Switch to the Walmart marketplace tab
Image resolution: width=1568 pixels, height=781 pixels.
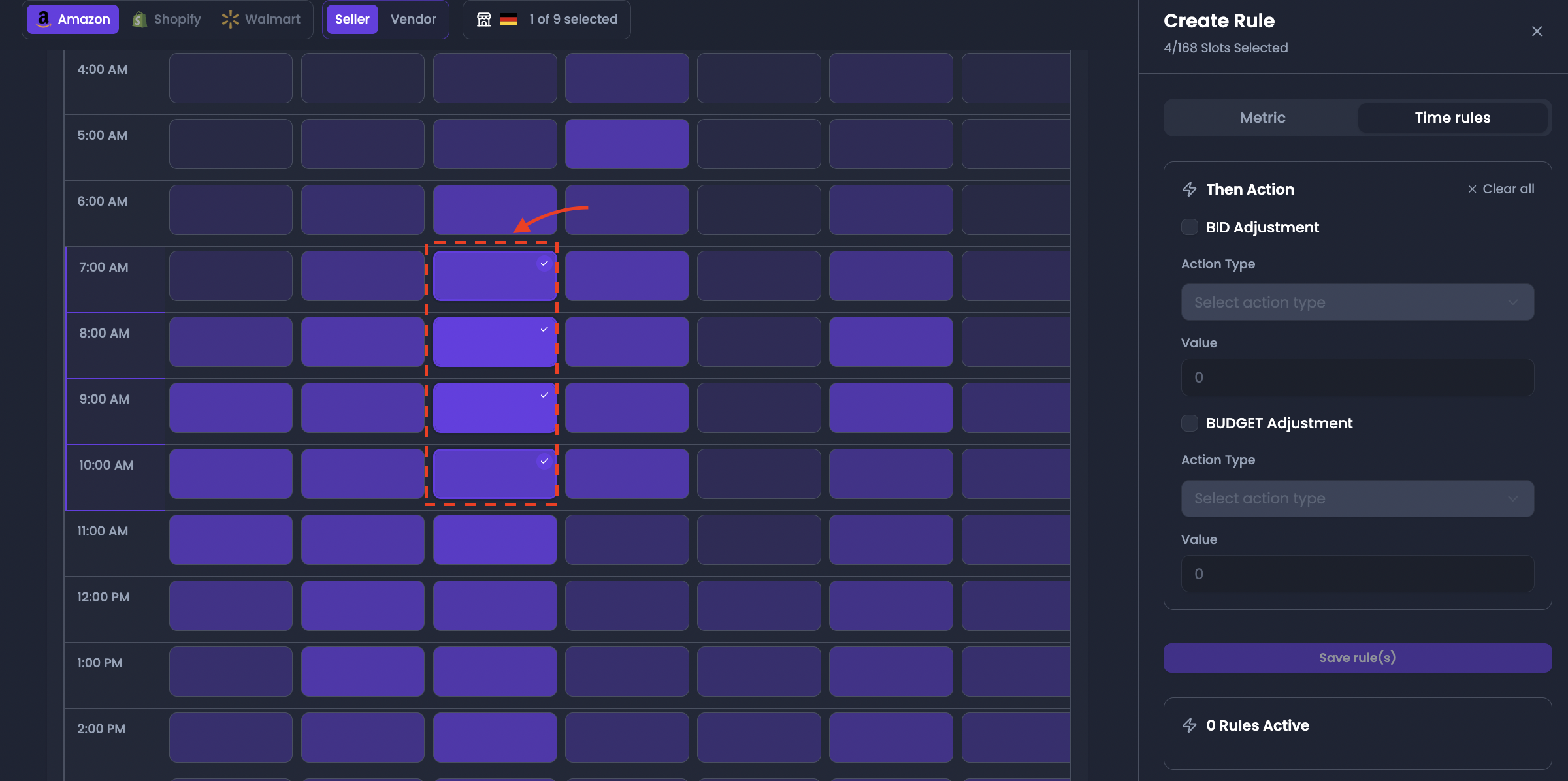(261, 19)
